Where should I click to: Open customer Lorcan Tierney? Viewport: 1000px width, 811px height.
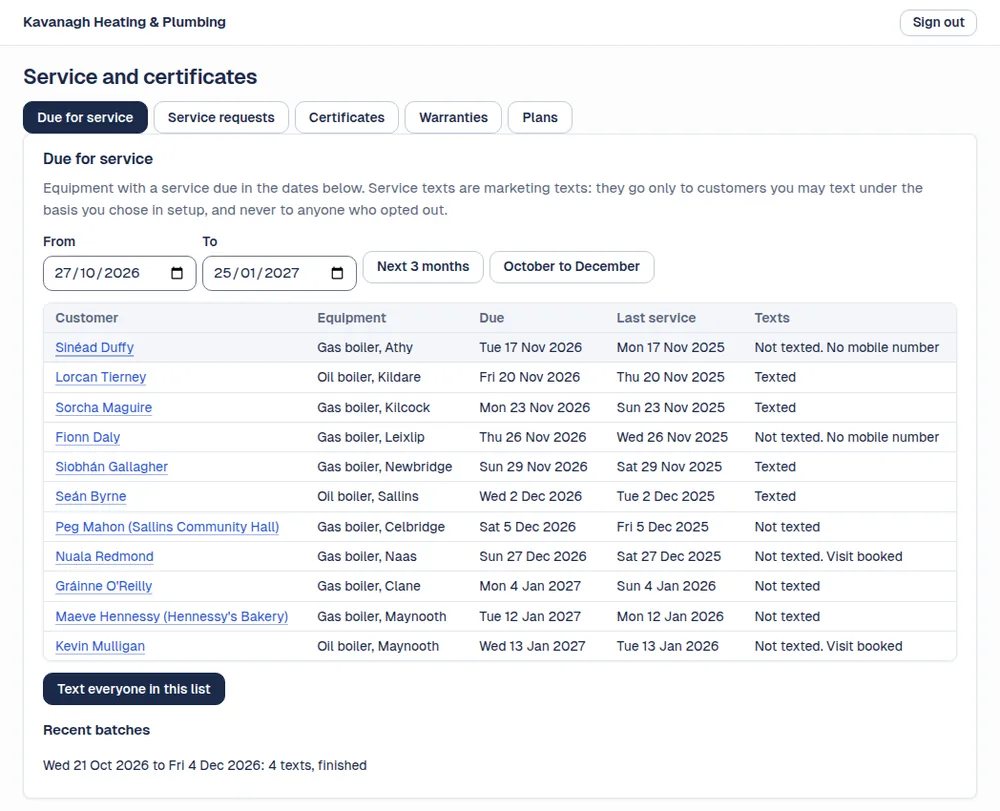[101, 377]
